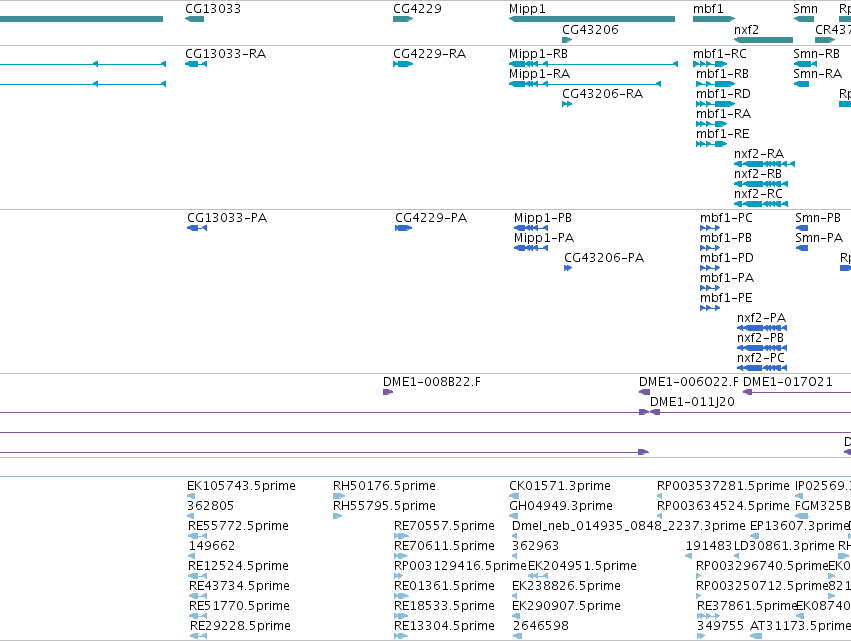Select the RE70557.5prime EST glyph
851x641 pixels.
(x=402, y=536)
